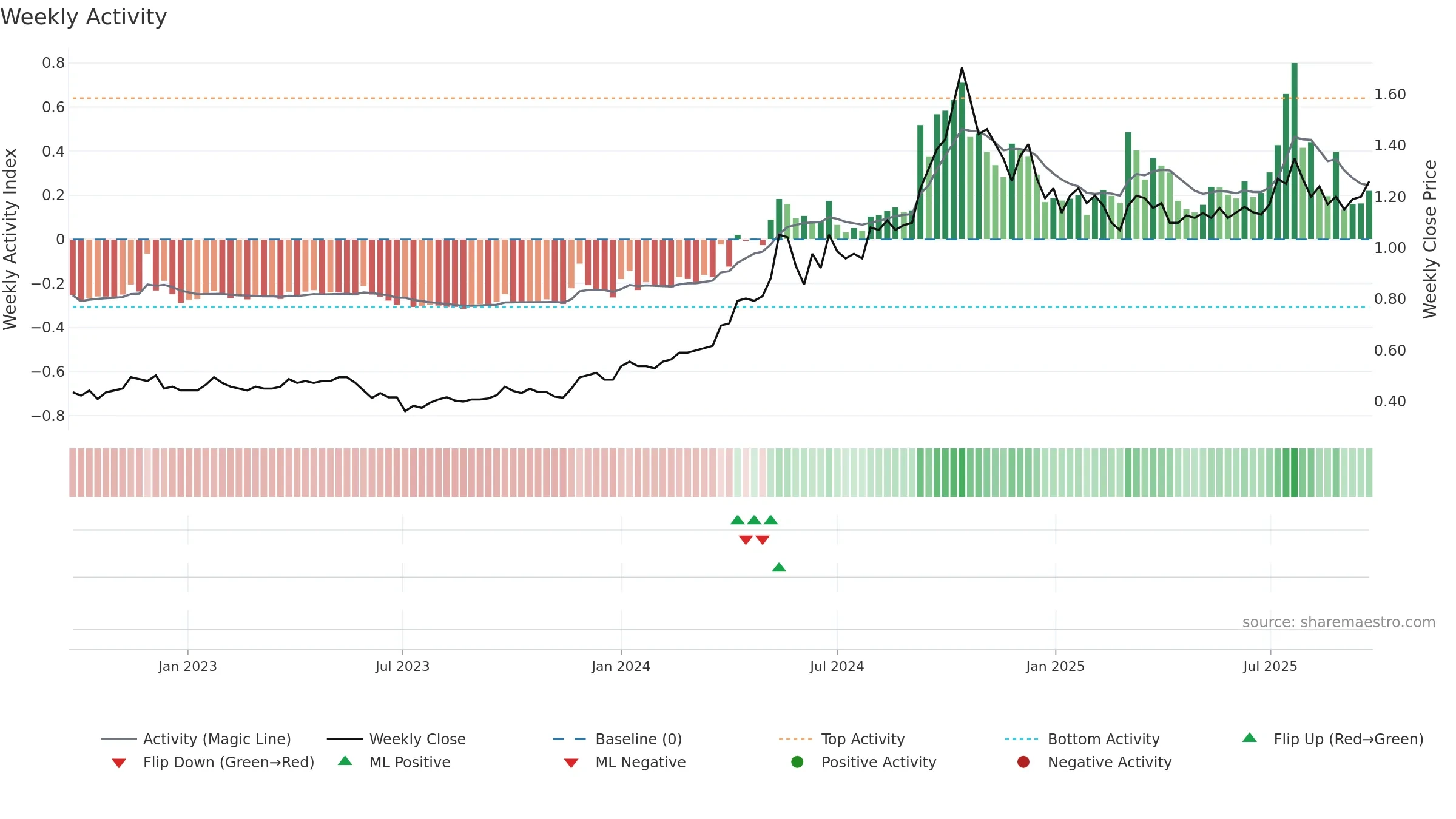1456x819 pixels.
Task: Click the Weekly Close Price axis title
Action: click(x=1430, y=239)
